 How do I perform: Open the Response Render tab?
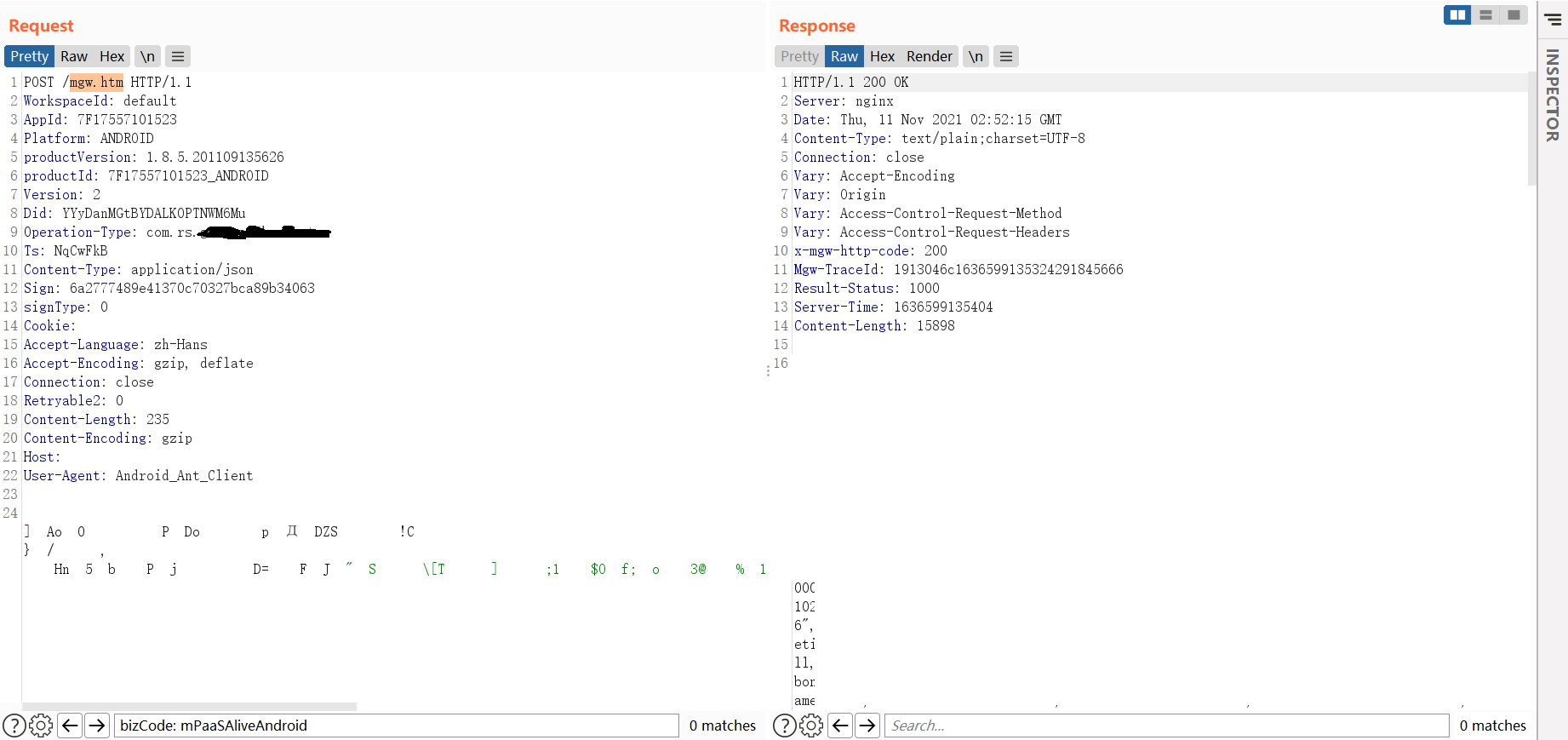930,56
